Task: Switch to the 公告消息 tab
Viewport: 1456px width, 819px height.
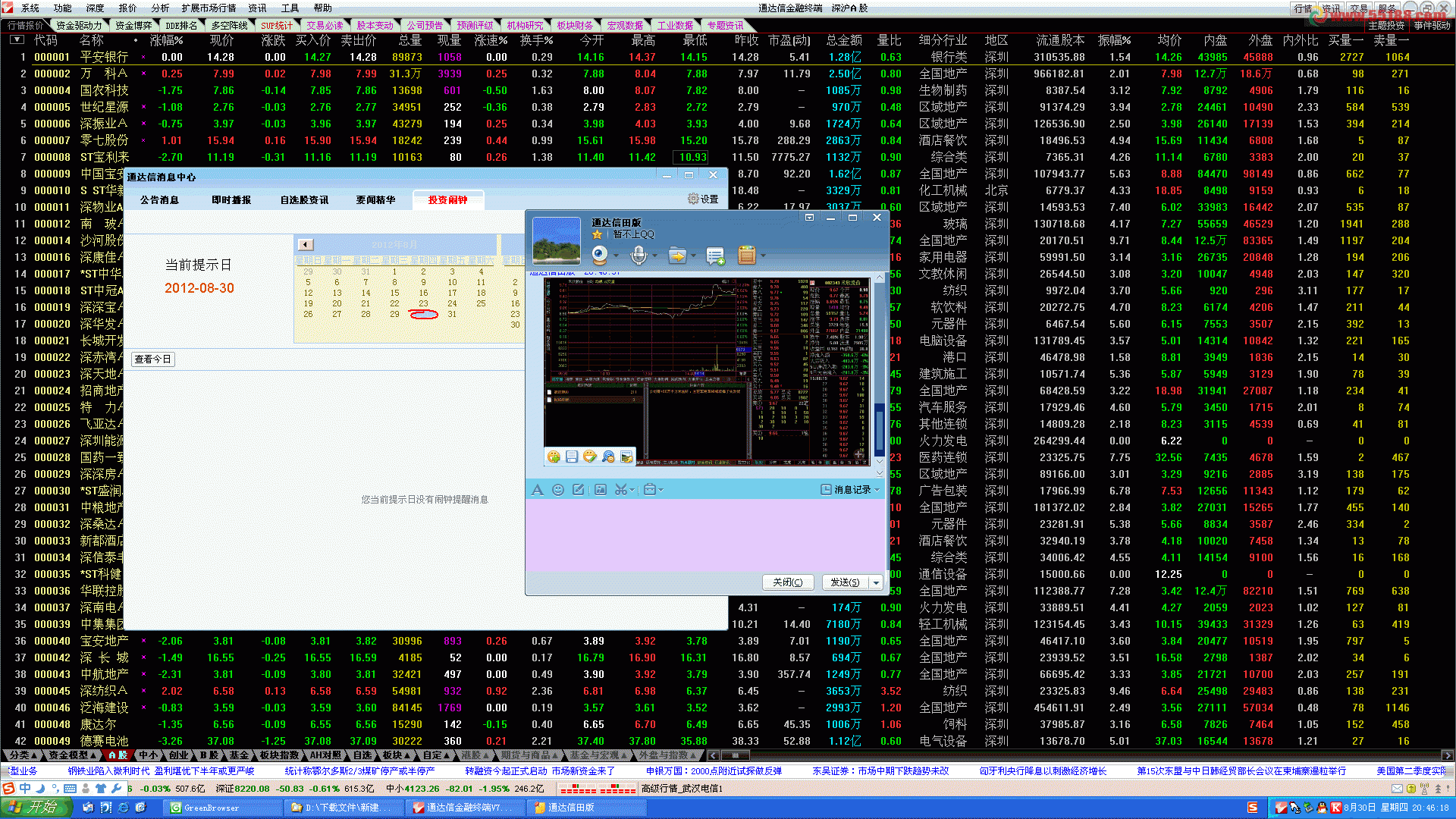Action: 159,200
